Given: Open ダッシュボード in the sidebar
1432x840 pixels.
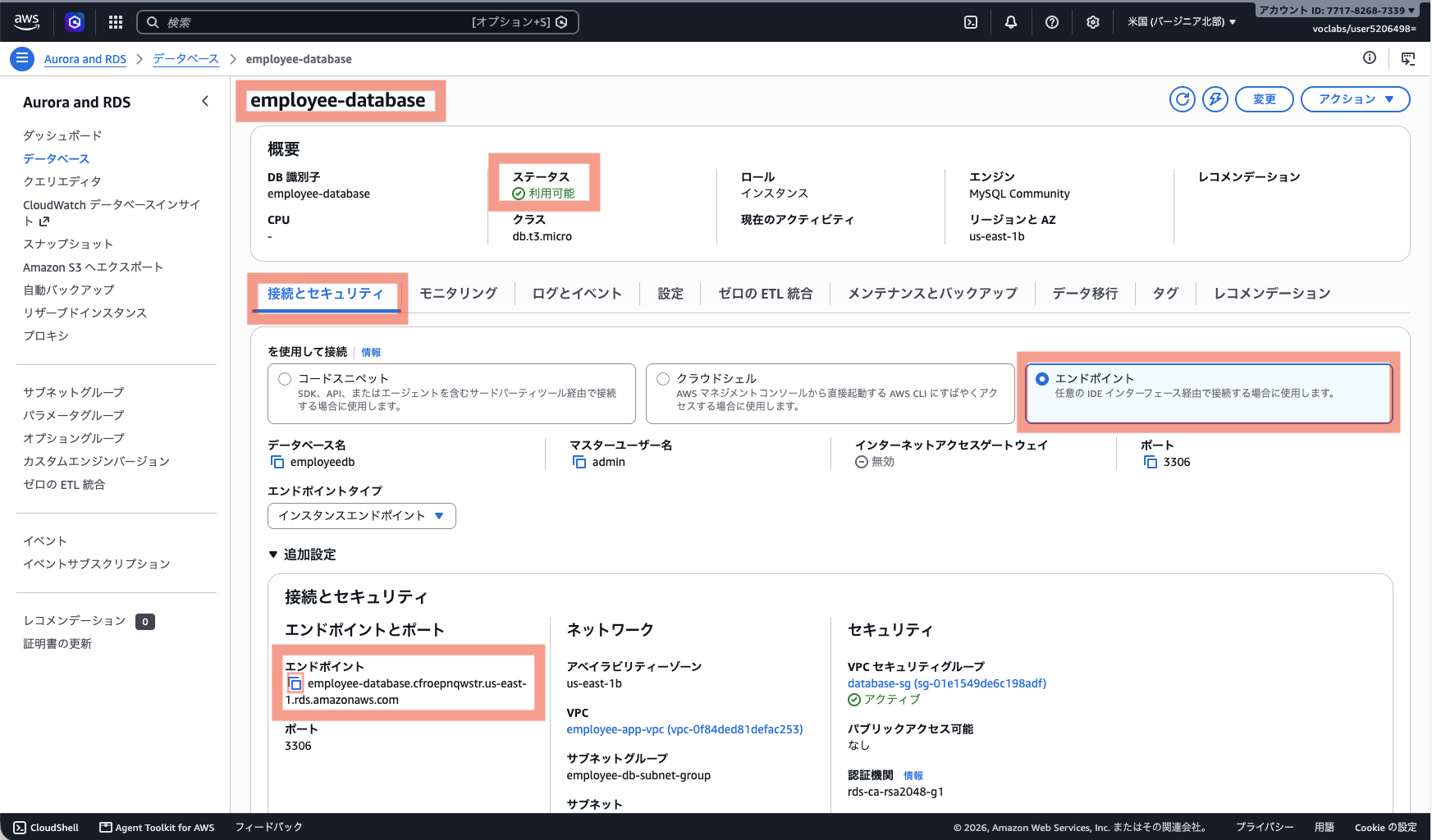Looking at the screenshot, I should pos(62,135).
